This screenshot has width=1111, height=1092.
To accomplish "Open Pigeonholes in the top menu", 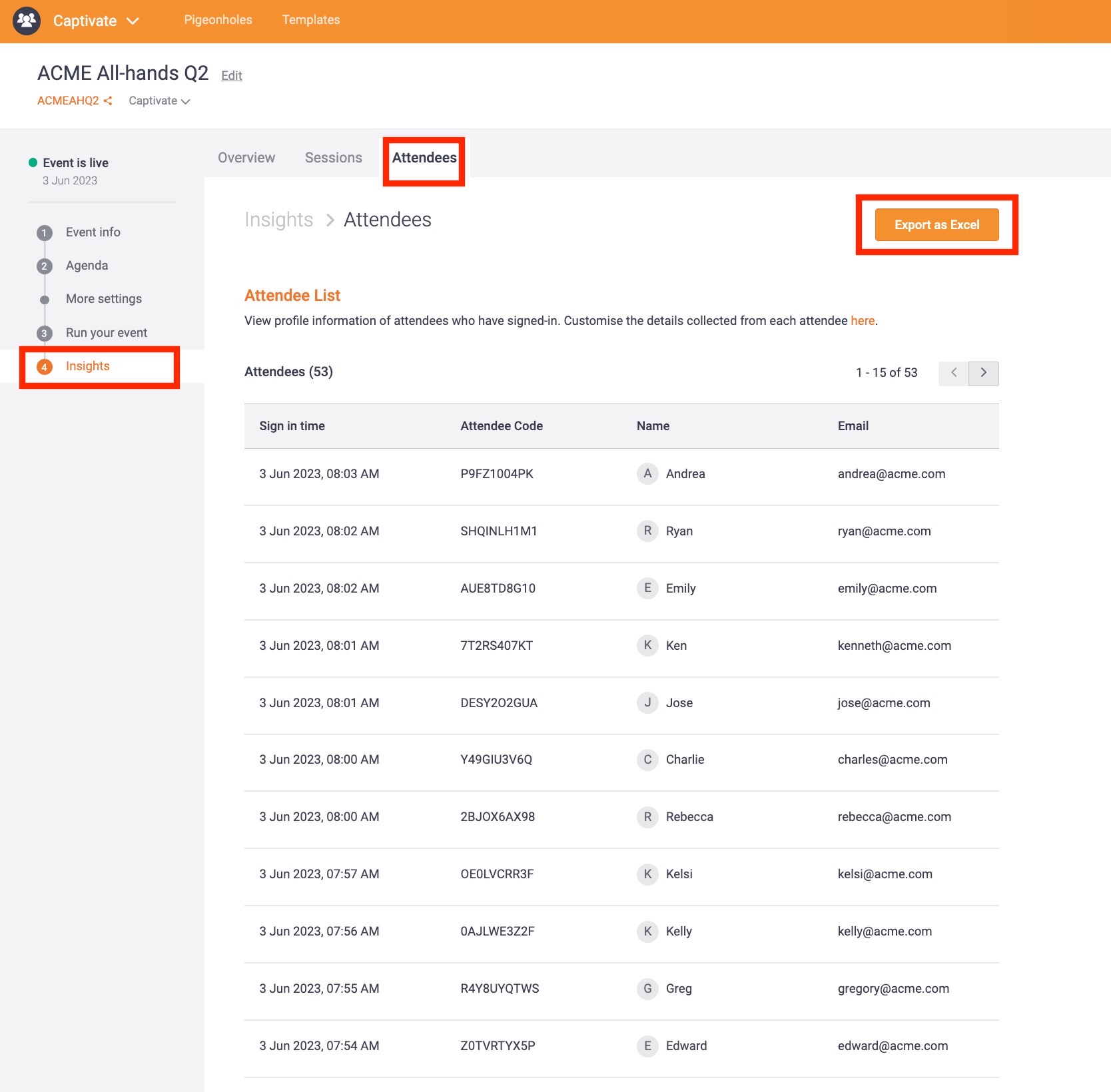I will click(218, 20).
